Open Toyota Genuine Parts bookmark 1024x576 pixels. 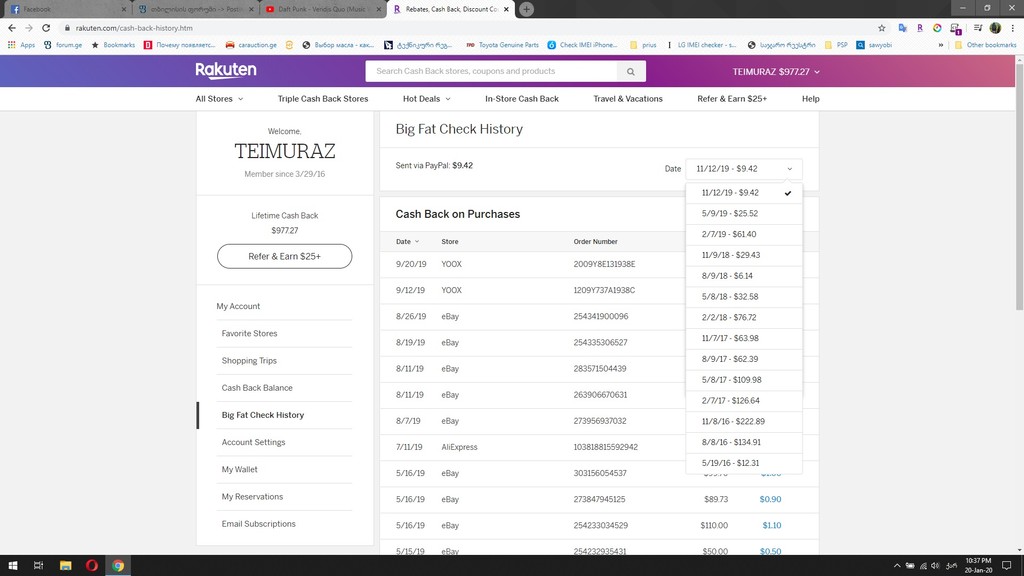[x=502, y=45]
